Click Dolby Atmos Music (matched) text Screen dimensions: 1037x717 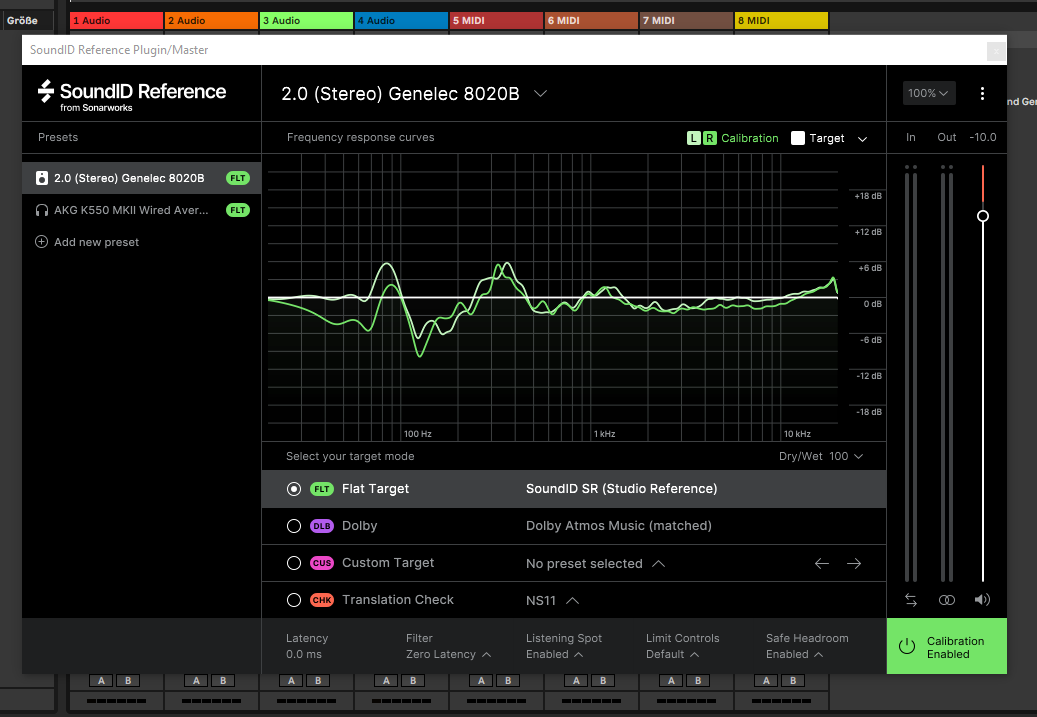coord(619,526)
